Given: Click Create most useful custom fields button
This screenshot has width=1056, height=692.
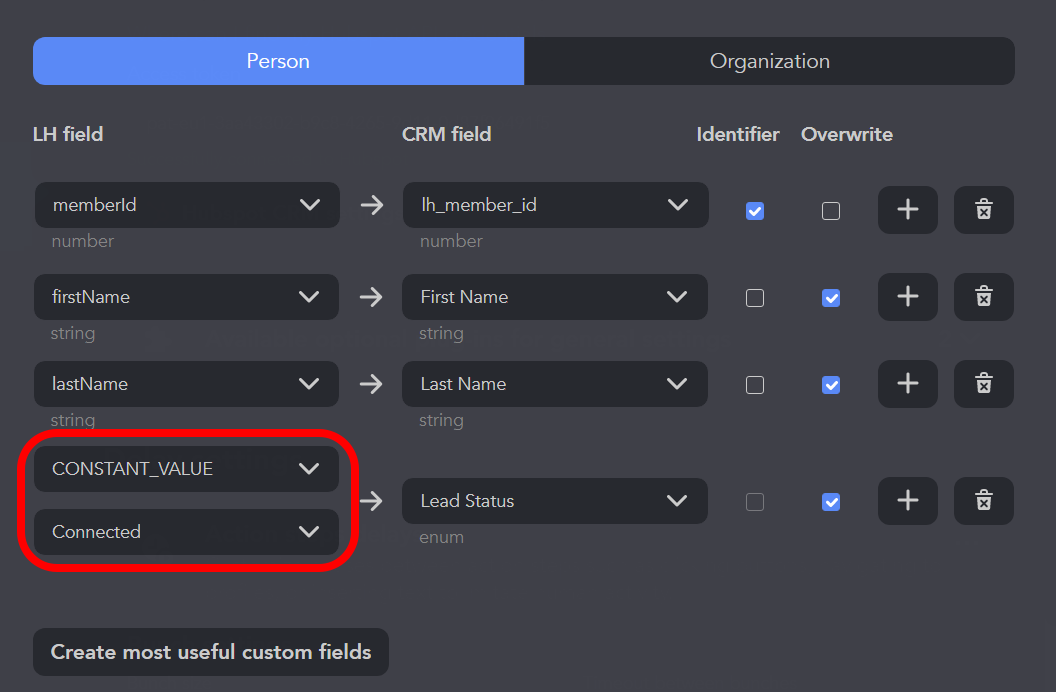Looking at the screenshot, I should (211, 652).
